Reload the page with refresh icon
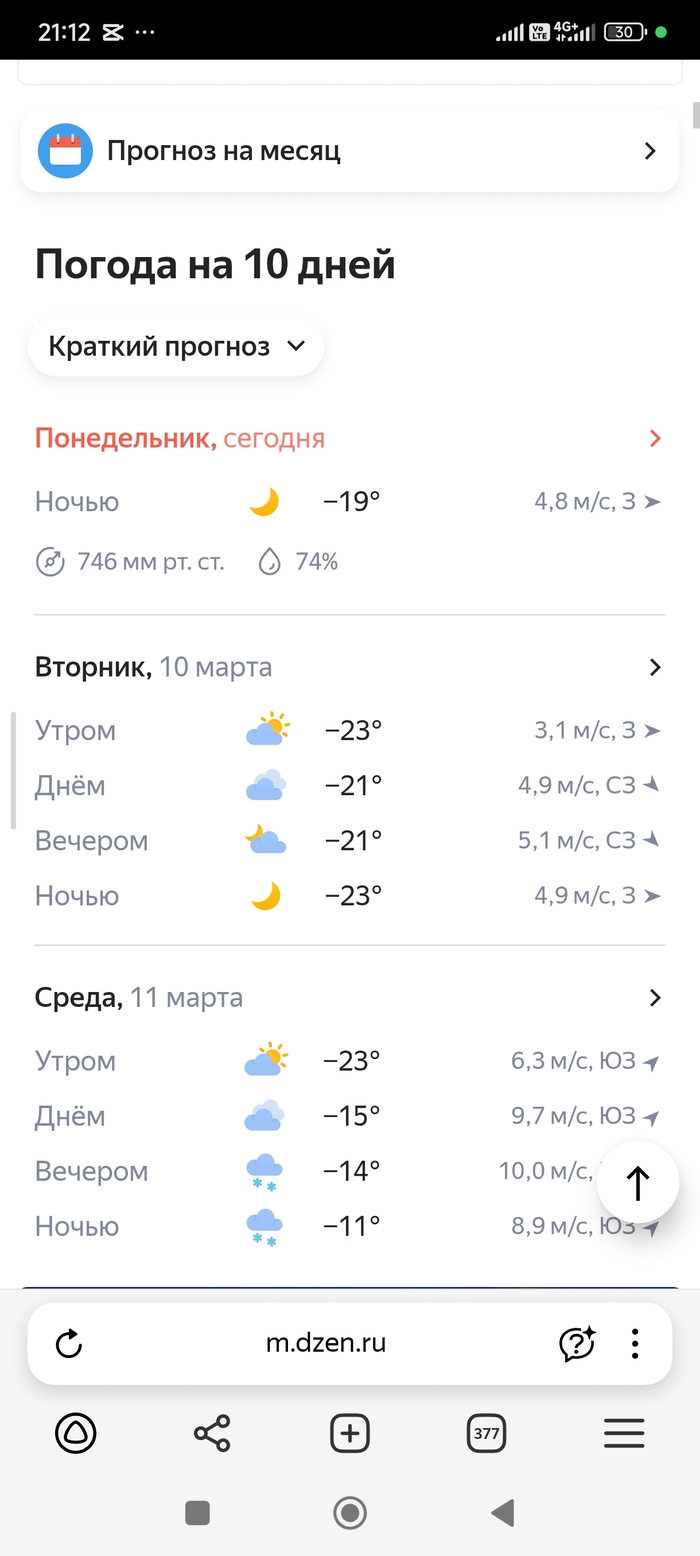 pyautogui.click(x=69, y=1344)
